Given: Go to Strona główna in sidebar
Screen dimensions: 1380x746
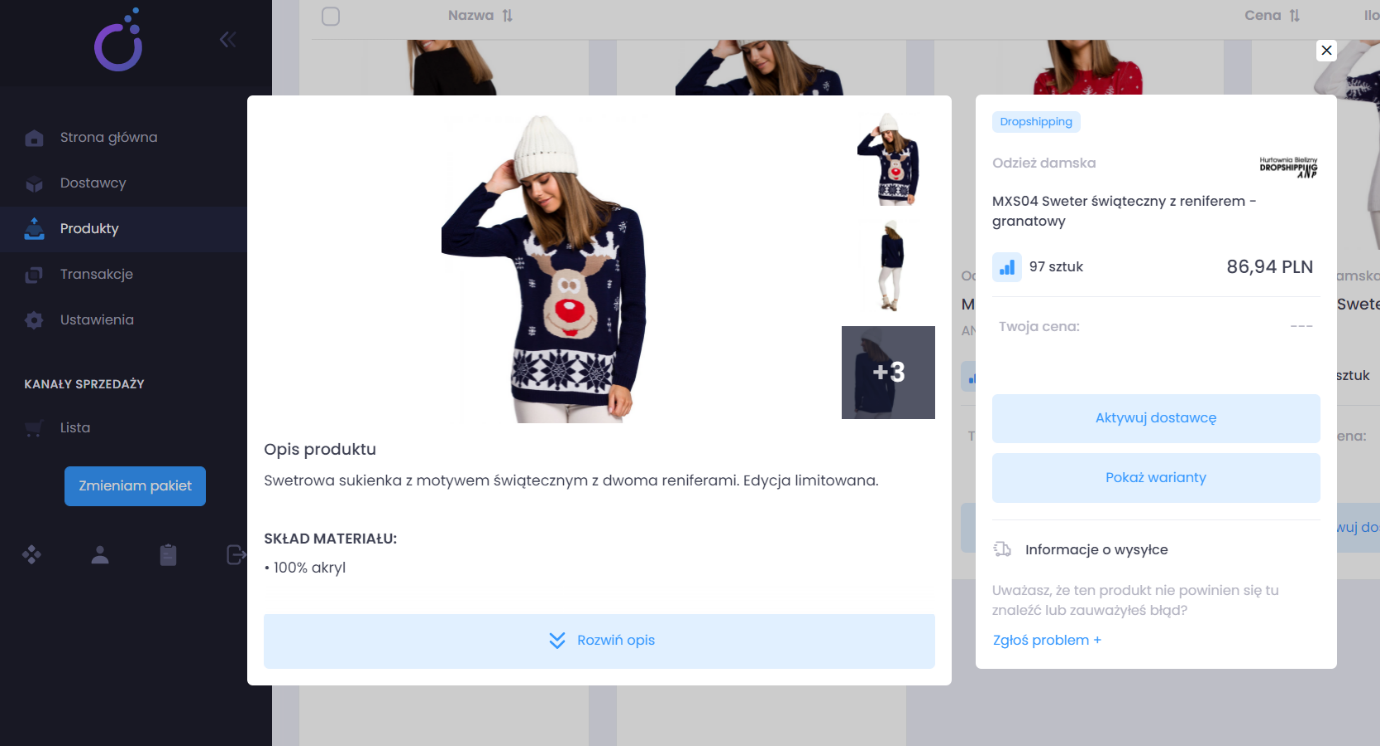Looking at the screenshot, I should tap(108, 137).
